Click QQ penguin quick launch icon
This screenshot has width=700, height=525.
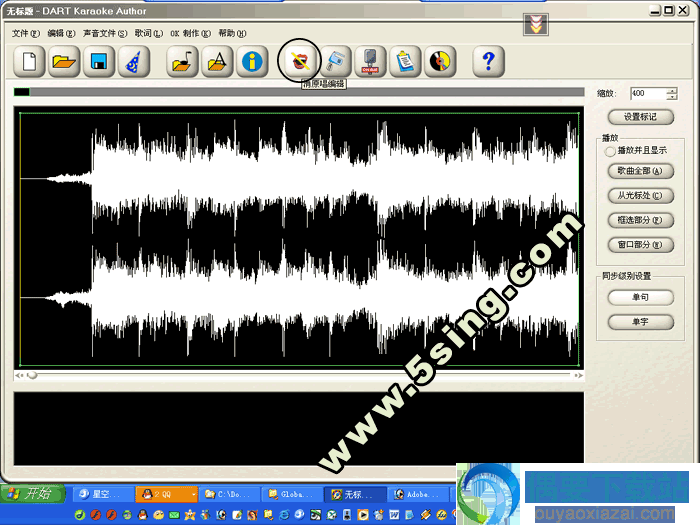142,515
